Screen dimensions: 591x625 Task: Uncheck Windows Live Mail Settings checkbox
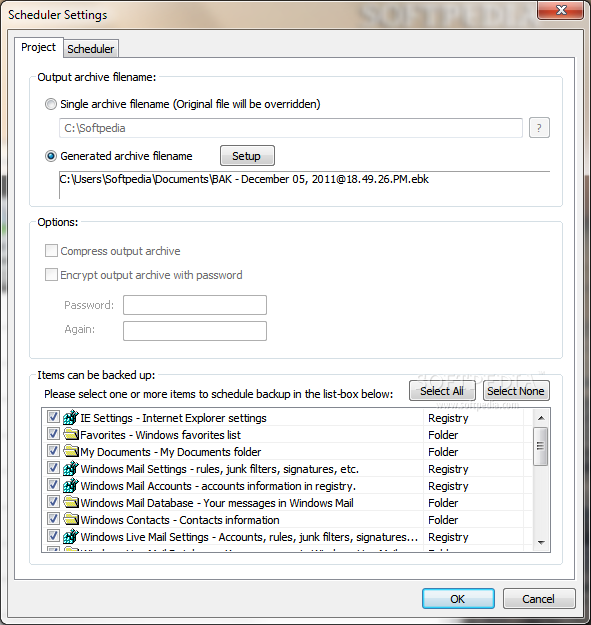(53, 536)
